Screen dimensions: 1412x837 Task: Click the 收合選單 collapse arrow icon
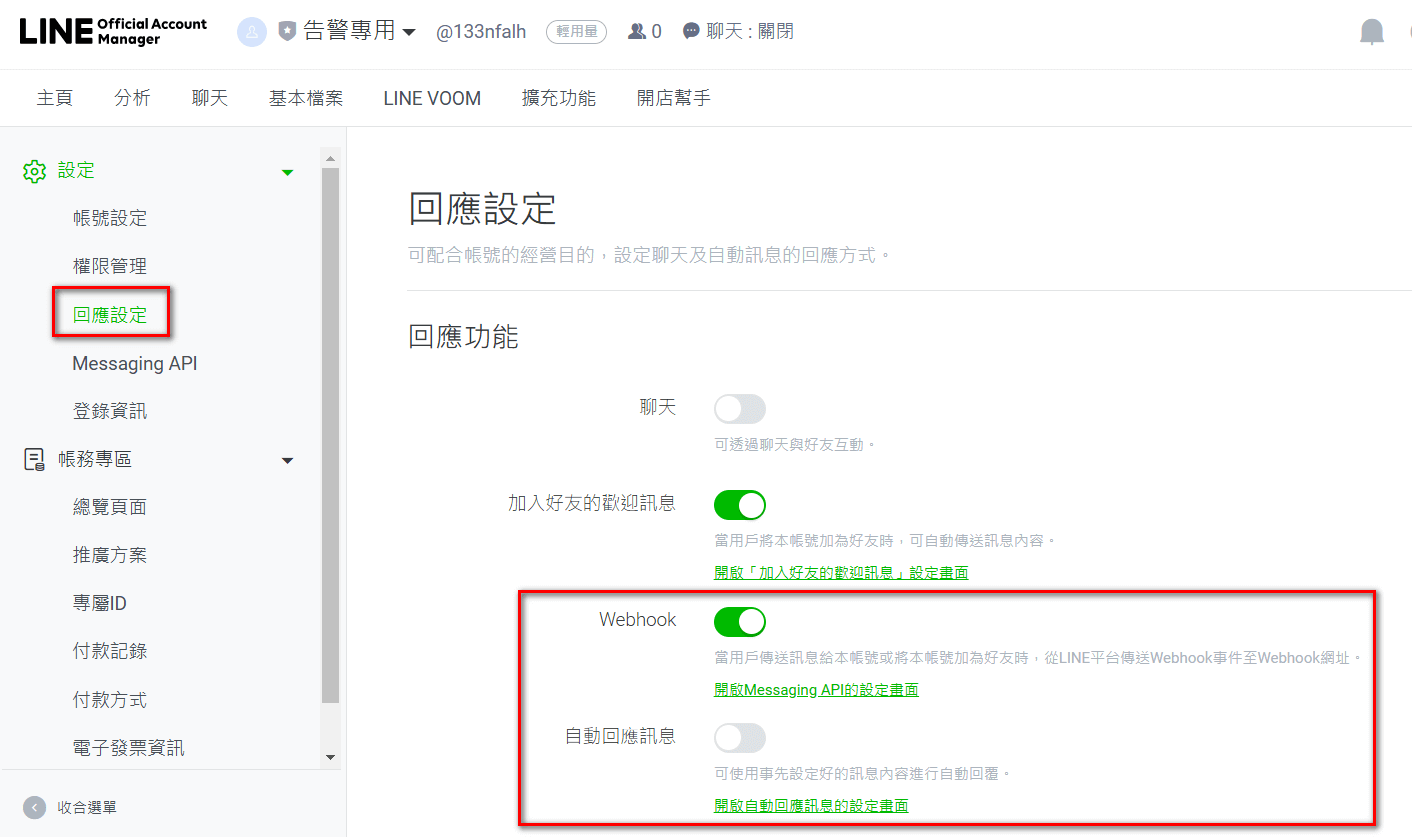(x=35, y=807)
